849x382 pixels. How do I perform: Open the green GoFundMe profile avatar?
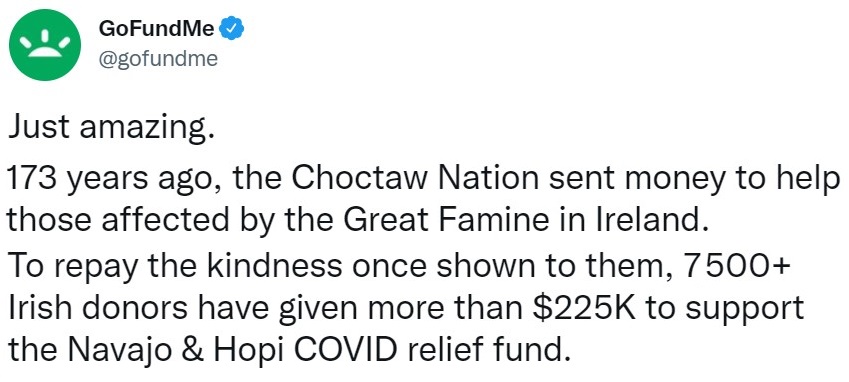tap(45, 45)
